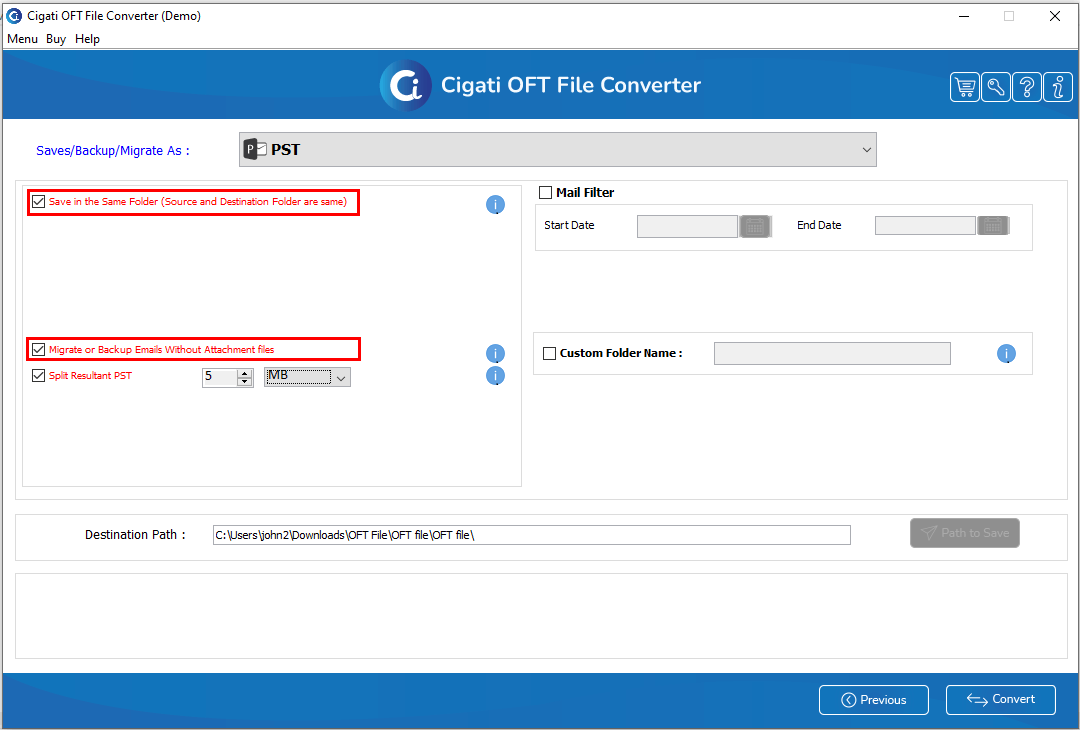
Task: Click the Convert button
Action: click(1001, 700)
